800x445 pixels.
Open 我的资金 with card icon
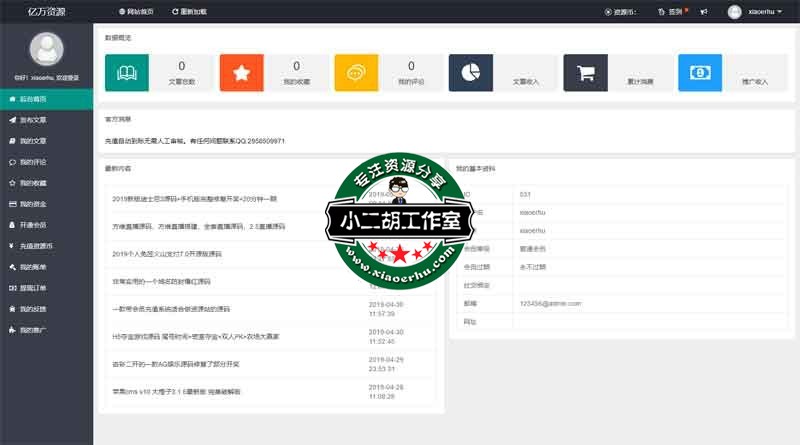[x=46, y=204]
